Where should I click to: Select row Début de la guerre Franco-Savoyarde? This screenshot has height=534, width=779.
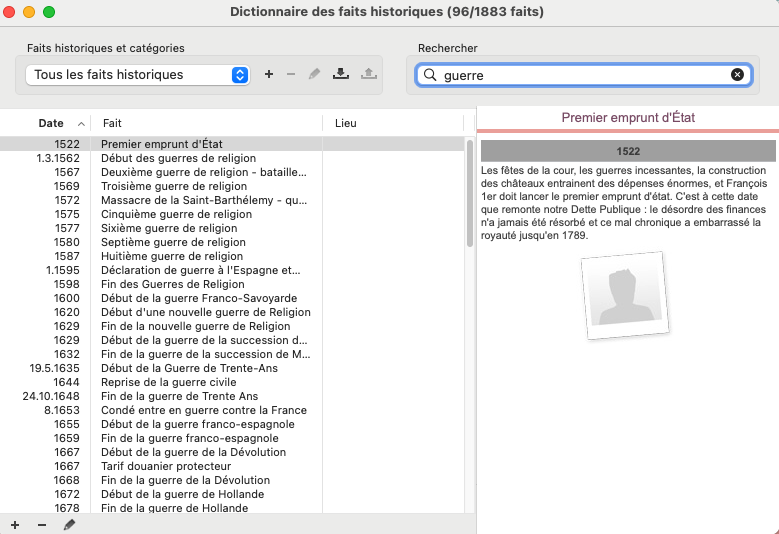pos(232,298)
